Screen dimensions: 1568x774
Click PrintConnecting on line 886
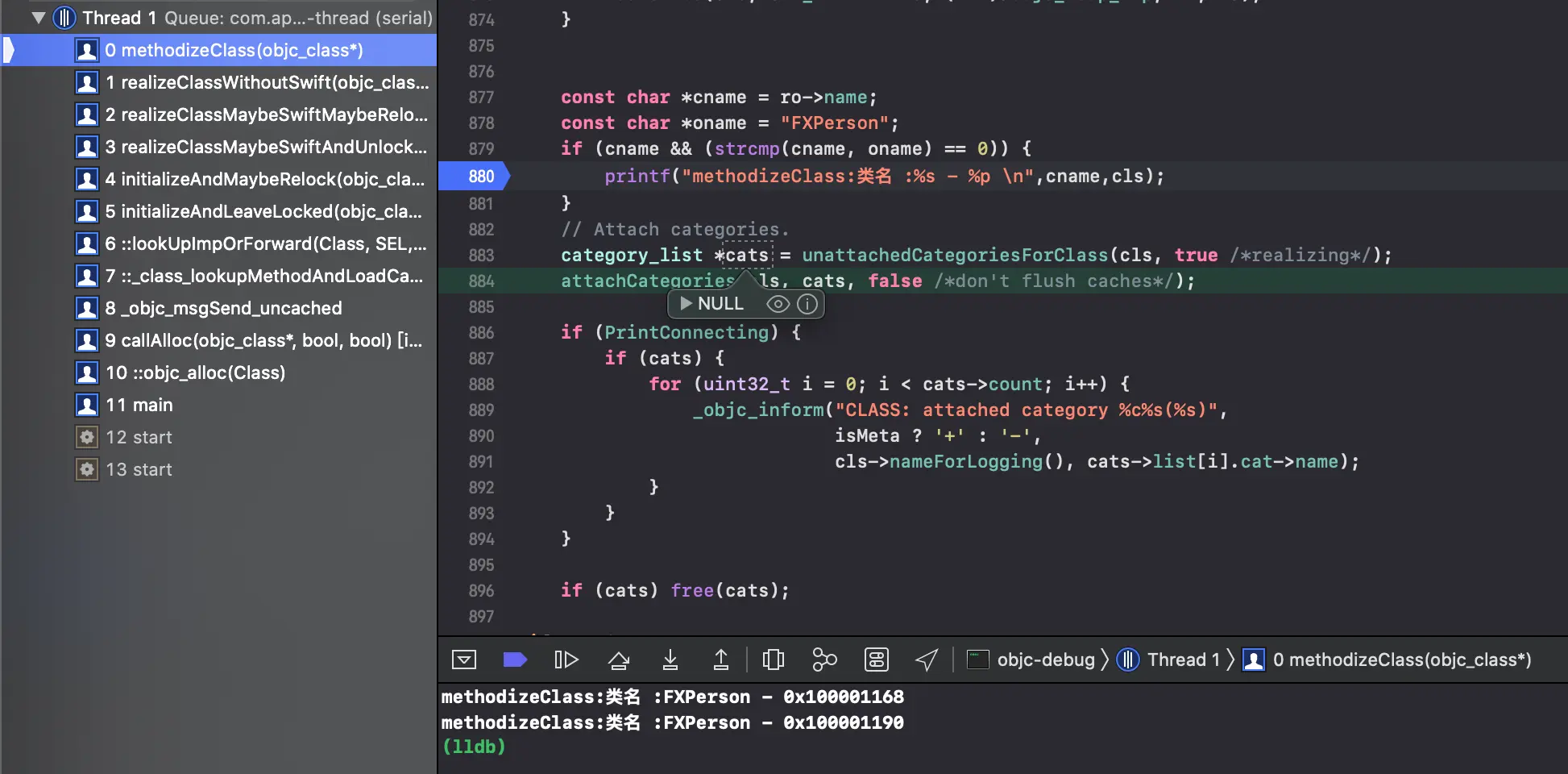tap(687, 332)
